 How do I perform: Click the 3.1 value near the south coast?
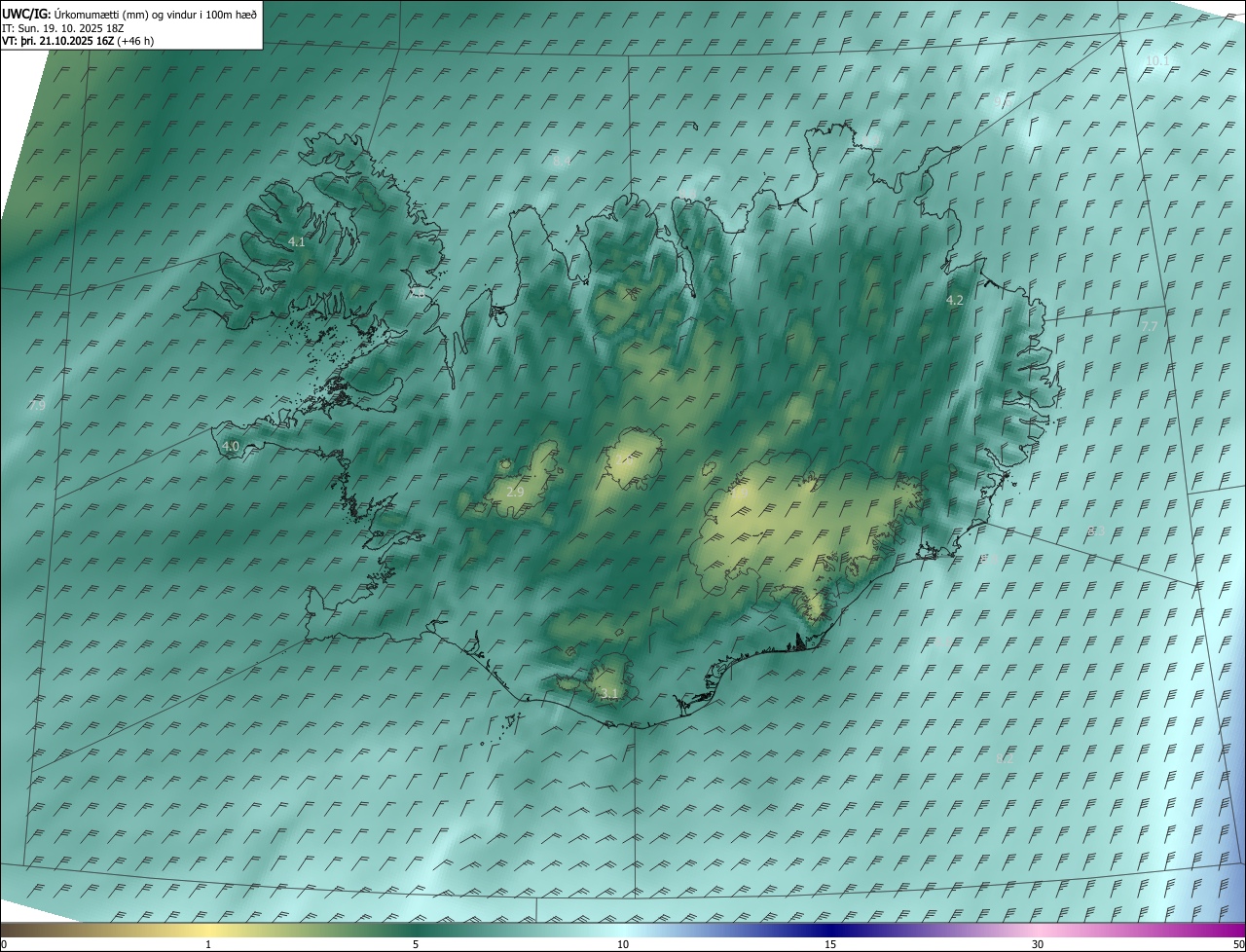tap(609, 694)
